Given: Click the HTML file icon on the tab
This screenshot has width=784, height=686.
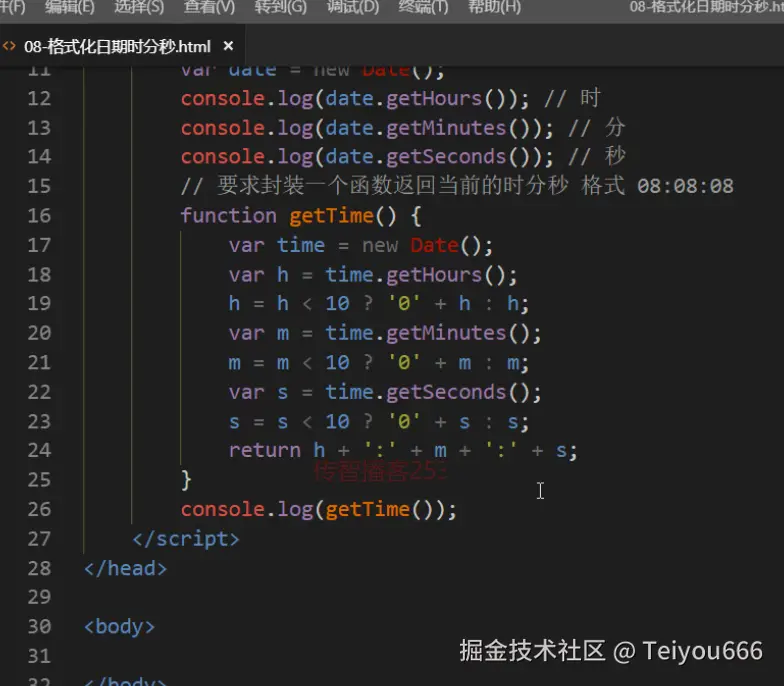Looking at the screenshot, I should pyautogui.click(x=9, y=46).
